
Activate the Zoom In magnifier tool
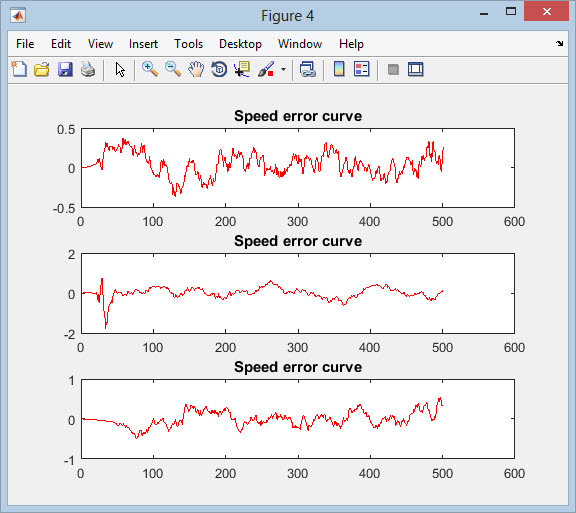(150, 69)
